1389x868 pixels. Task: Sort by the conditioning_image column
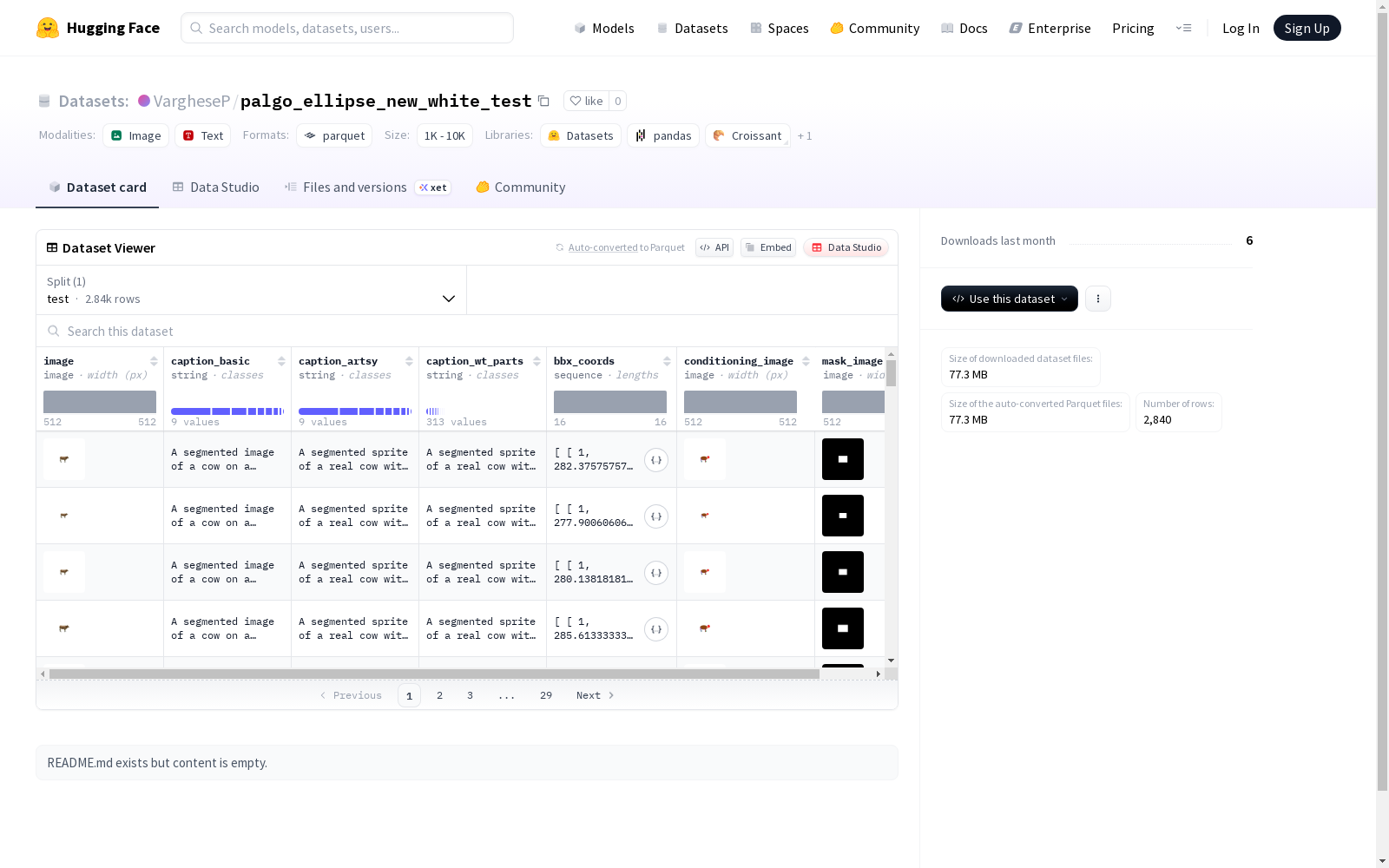806,361
